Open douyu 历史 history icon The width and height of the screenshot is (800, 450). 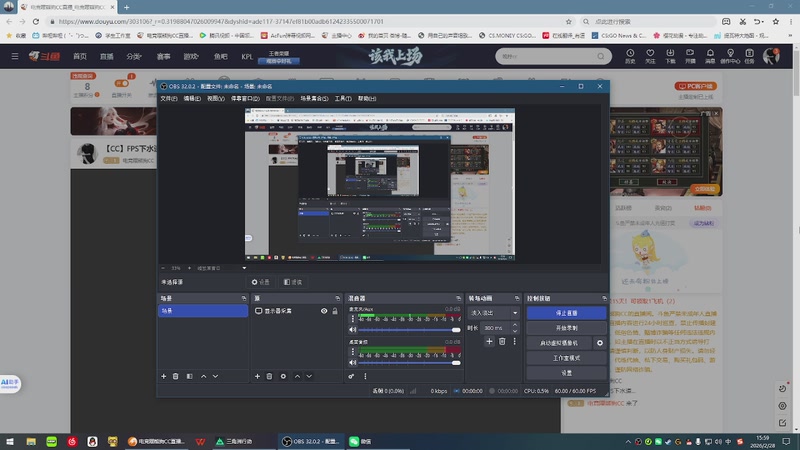point(630,56)
